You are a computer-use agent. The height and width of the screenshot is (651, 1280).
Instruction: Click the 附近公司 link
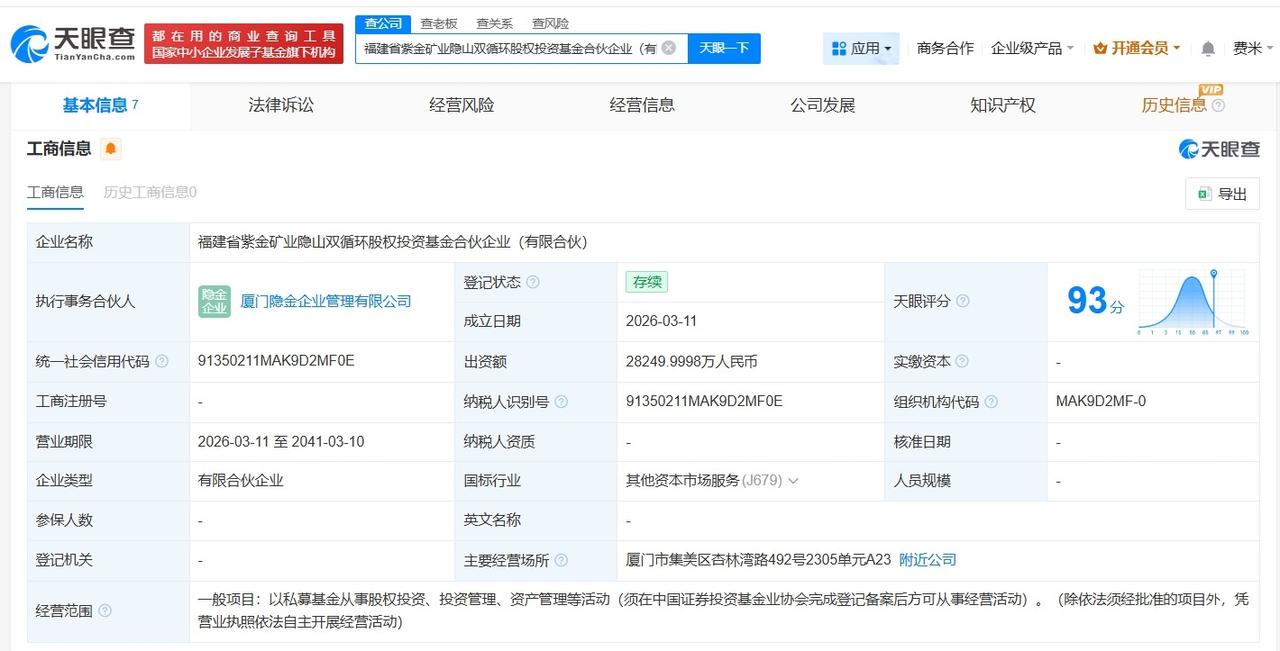[x=926, y=560]
